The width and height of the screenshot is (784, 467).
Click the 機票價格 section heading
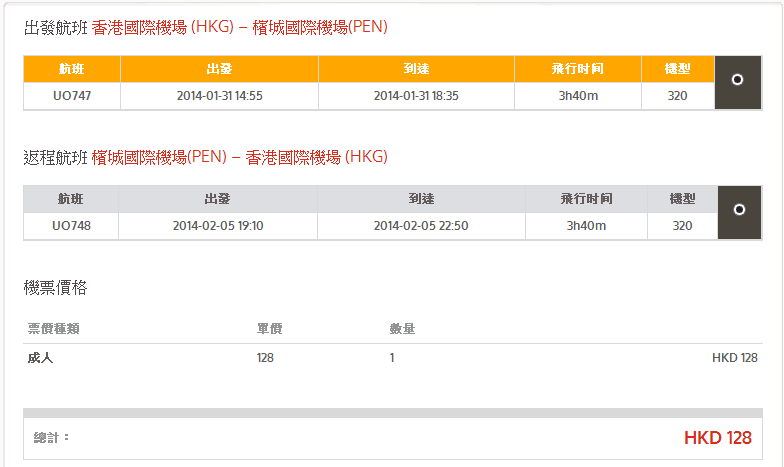[x=55, y=288]
